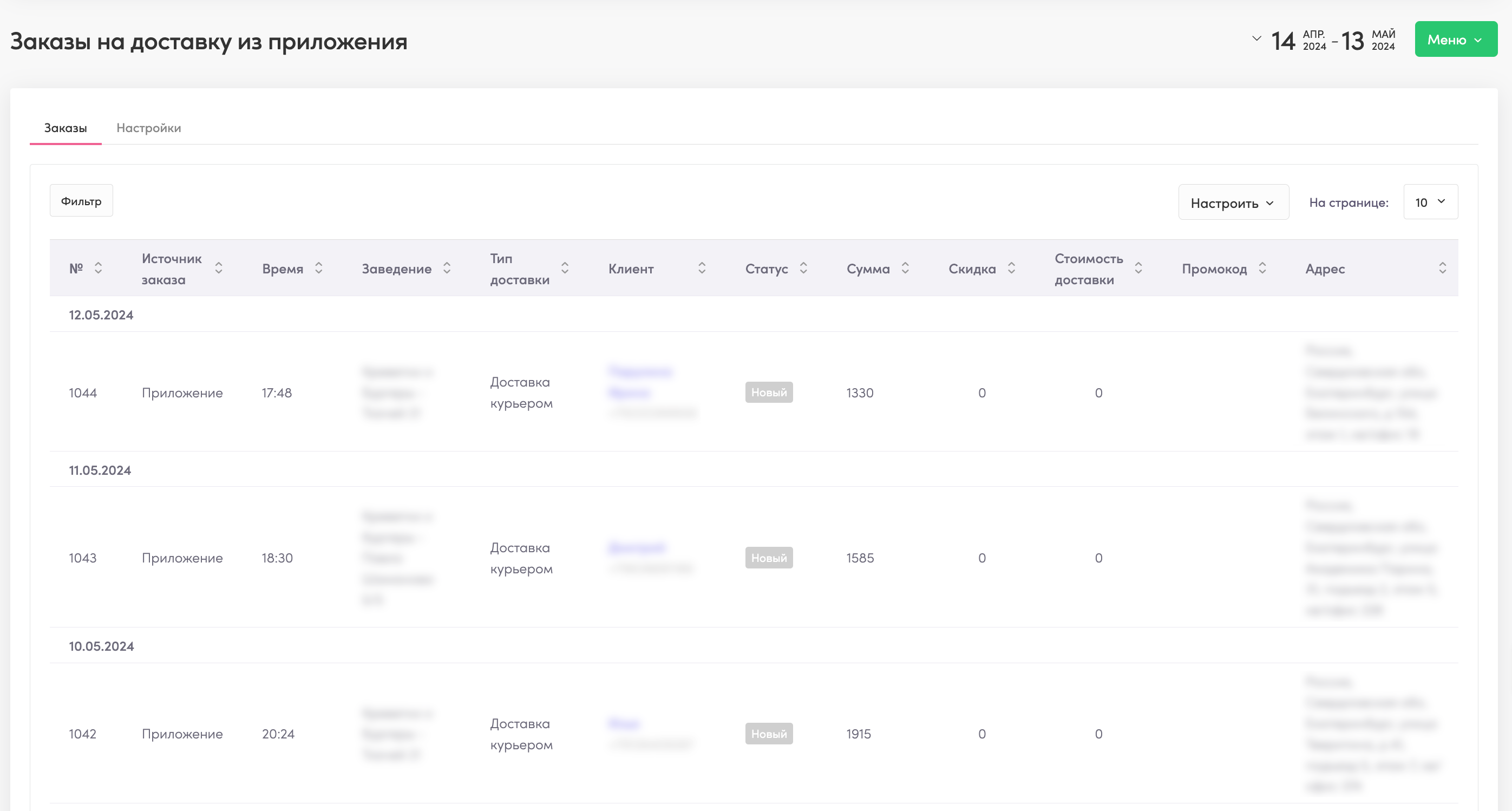
Task: Sort by Клиент column arrows
Action: coord(702,268)
